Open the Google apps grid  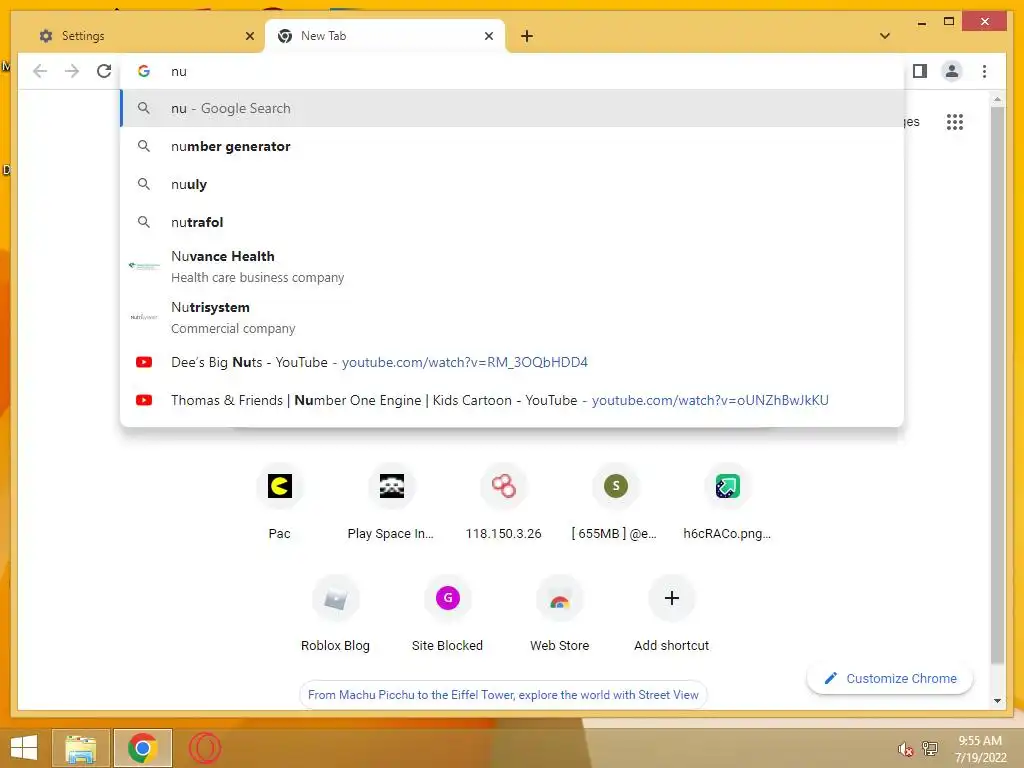pos(954,122)
